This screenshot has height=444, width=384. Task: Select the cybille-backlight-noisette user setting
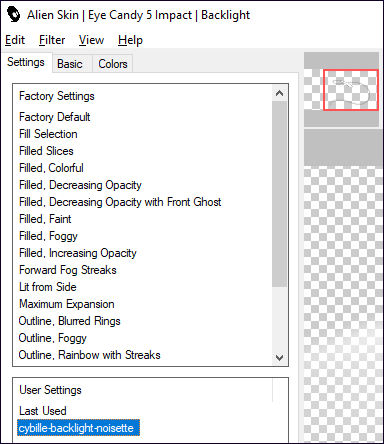click(78, 428)
